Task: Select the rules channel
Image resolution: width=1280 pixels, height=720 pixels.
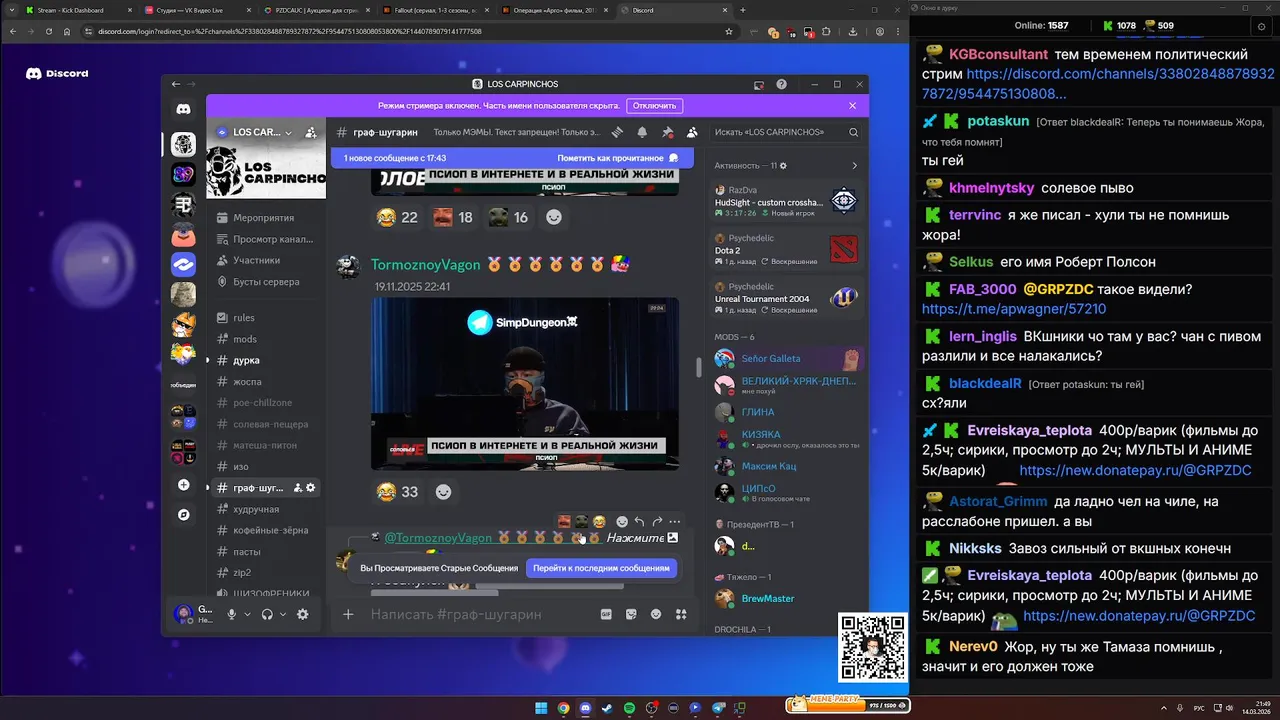Action: point(266,318)
